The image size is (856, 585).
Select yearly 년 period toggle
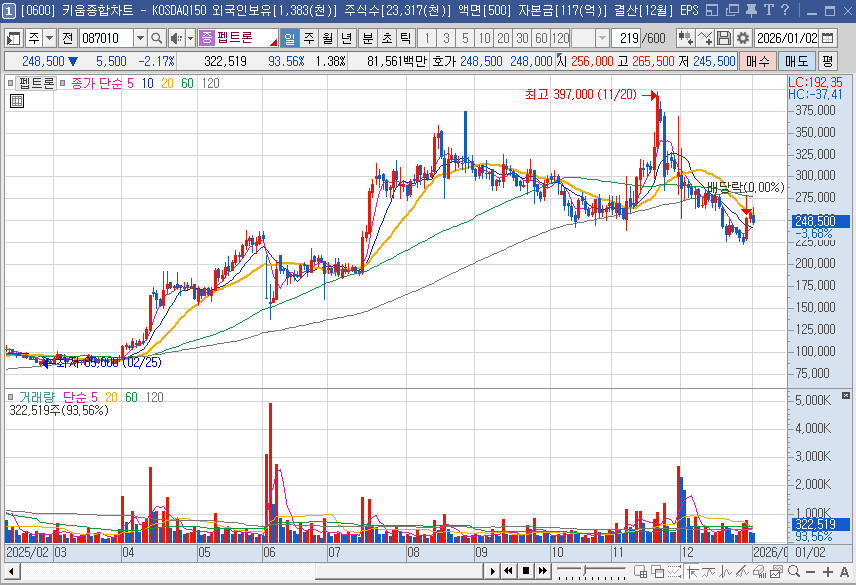point(347,38)
